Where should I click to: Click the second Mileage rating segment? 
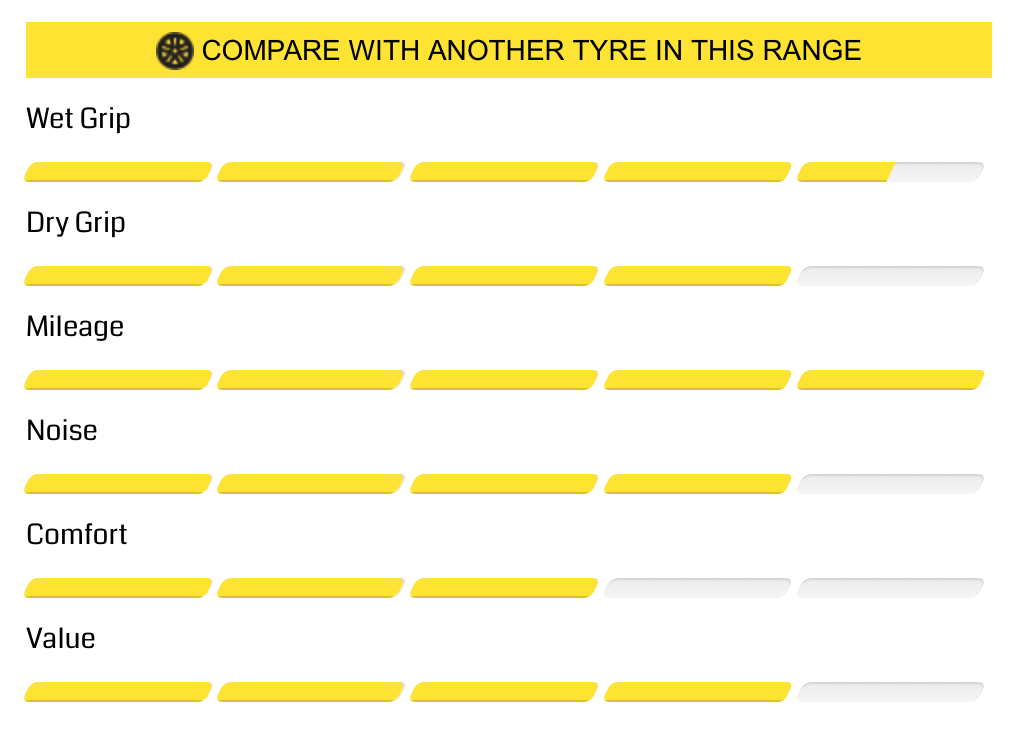pyautogui.click(x=311, y=380)
